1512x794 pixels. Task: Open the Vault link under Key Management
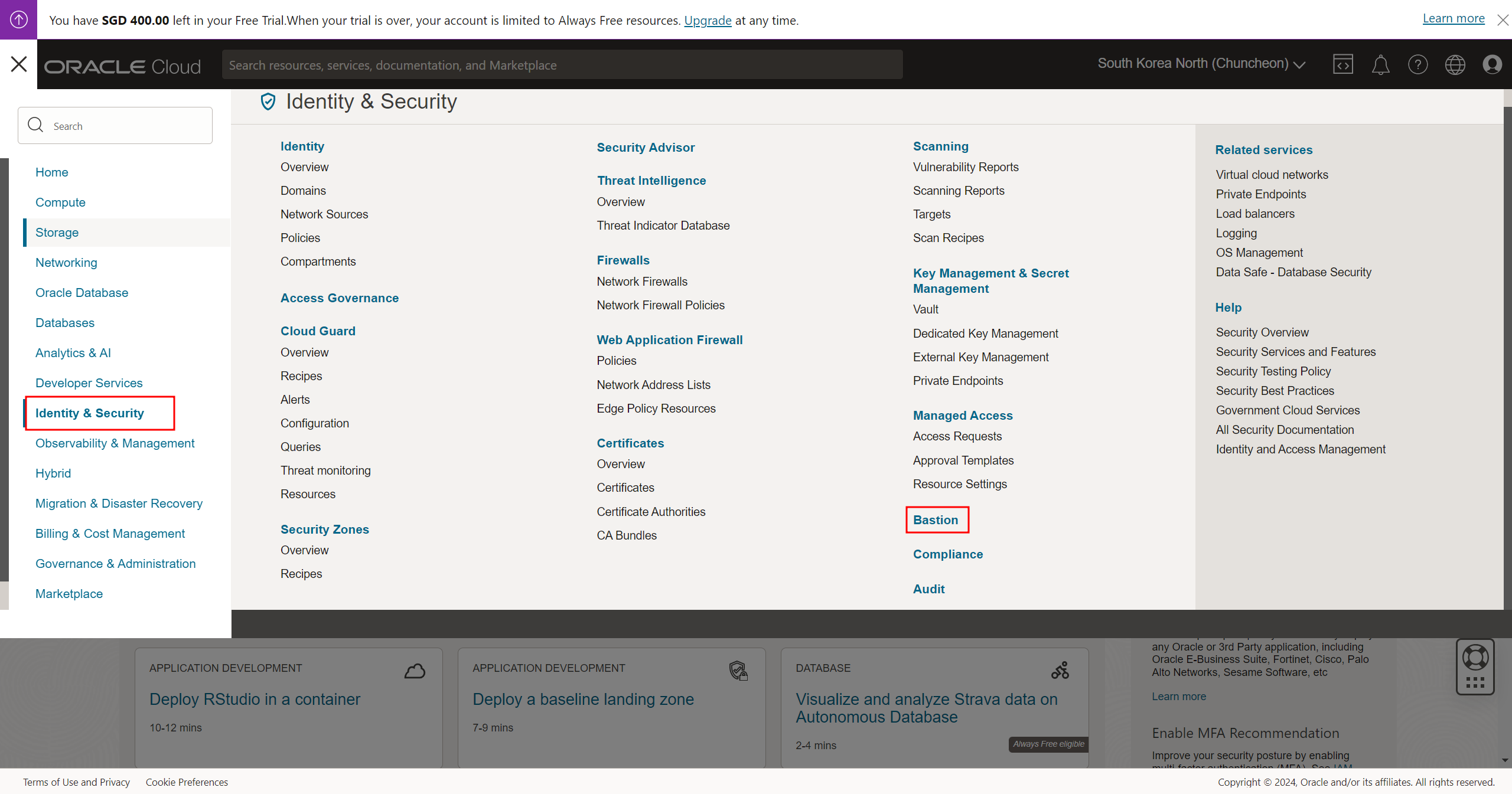pyautogui.click(x=926, y=309)
